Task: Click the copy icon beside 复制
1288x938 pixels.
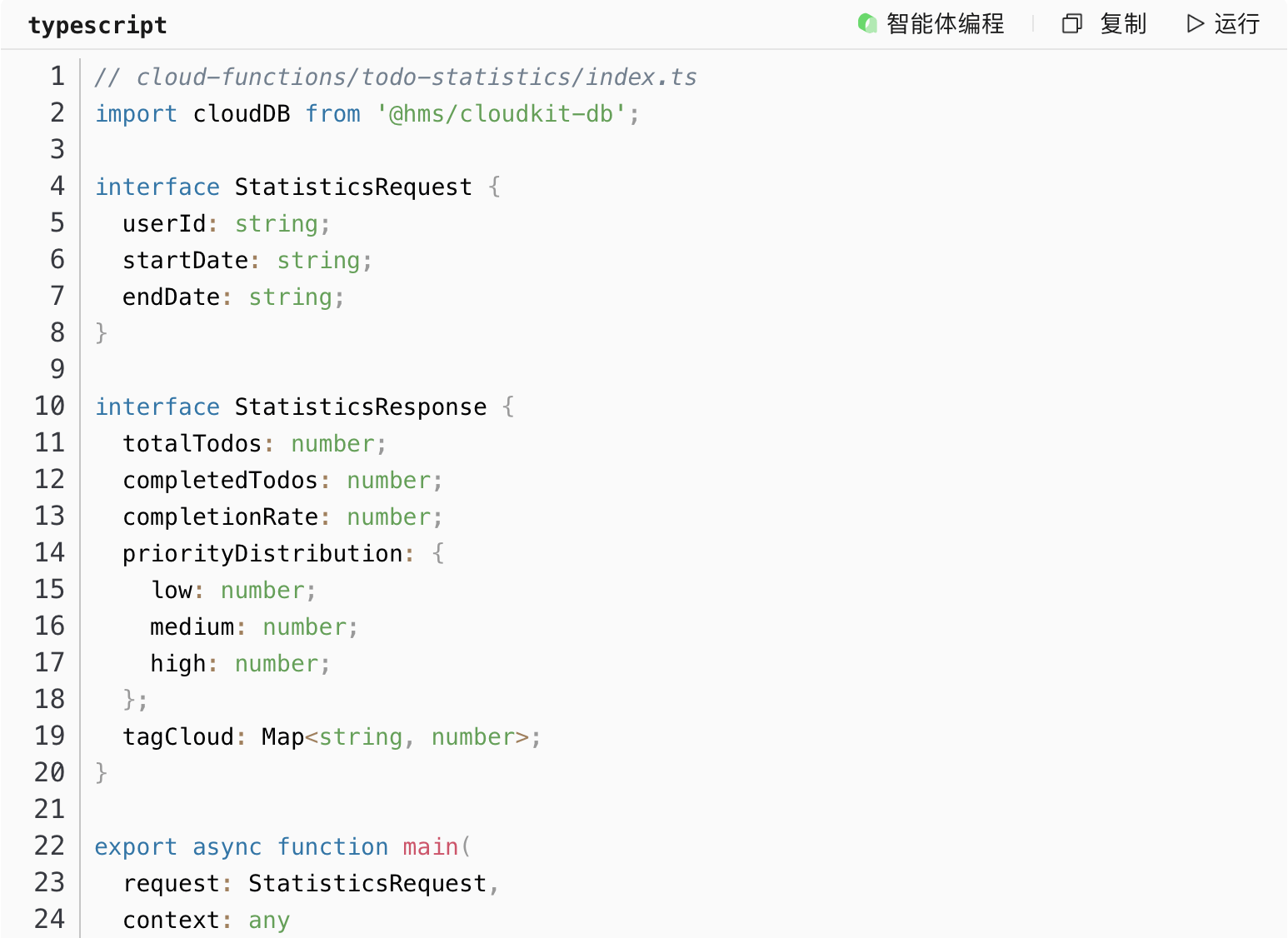Action: (1071, 24)
